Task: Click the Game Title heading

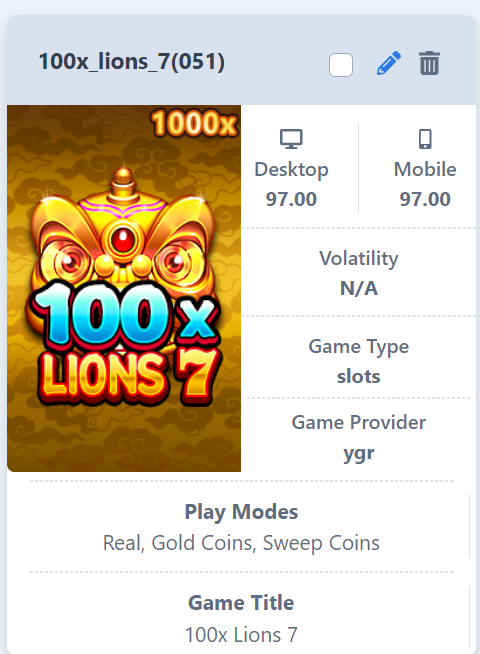Action: [241, 603]
